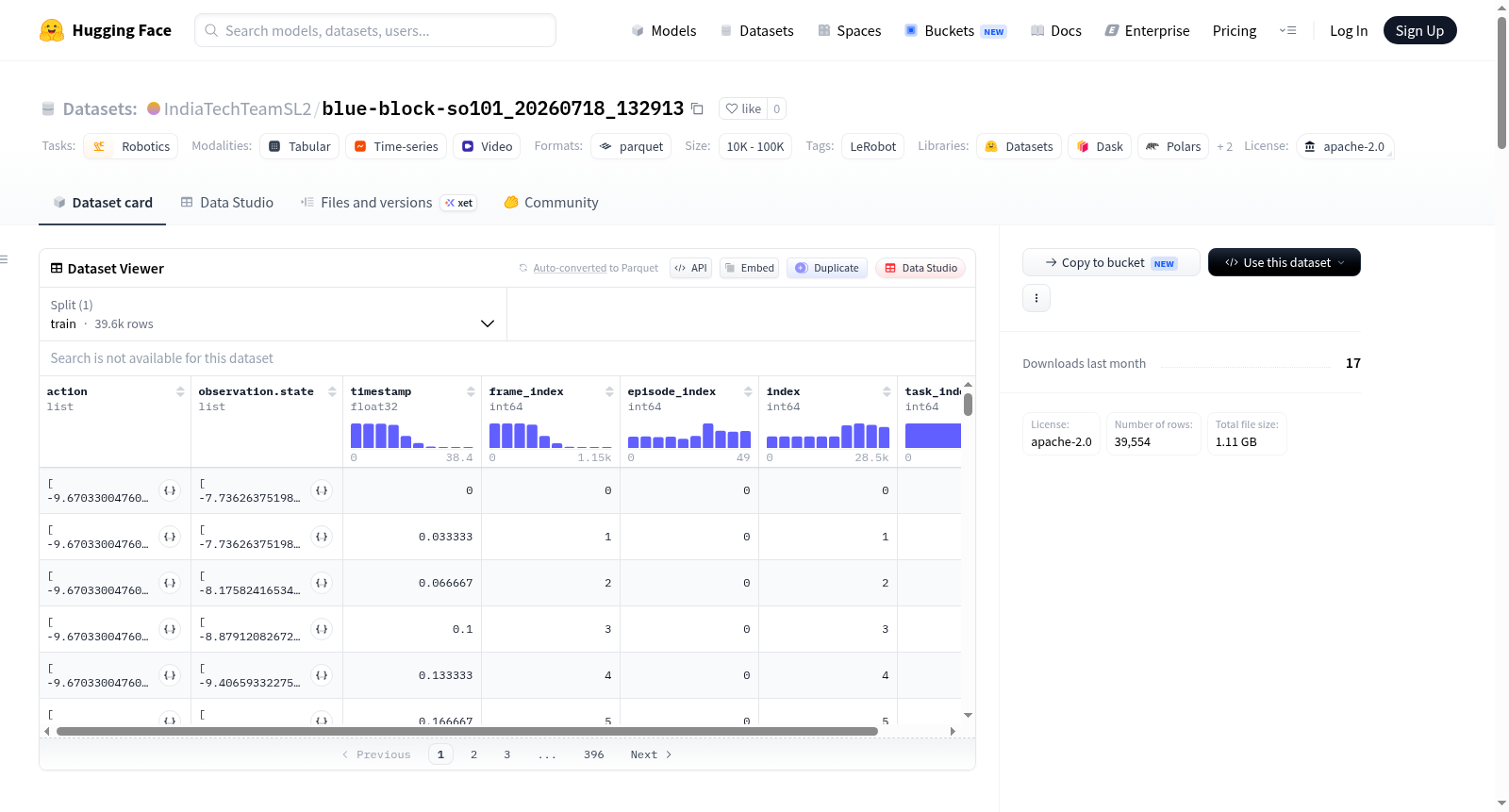Viewport: 1509px width, 812px height.
Task: Copy dataset name with the copy icon
Action: [697, 108]
